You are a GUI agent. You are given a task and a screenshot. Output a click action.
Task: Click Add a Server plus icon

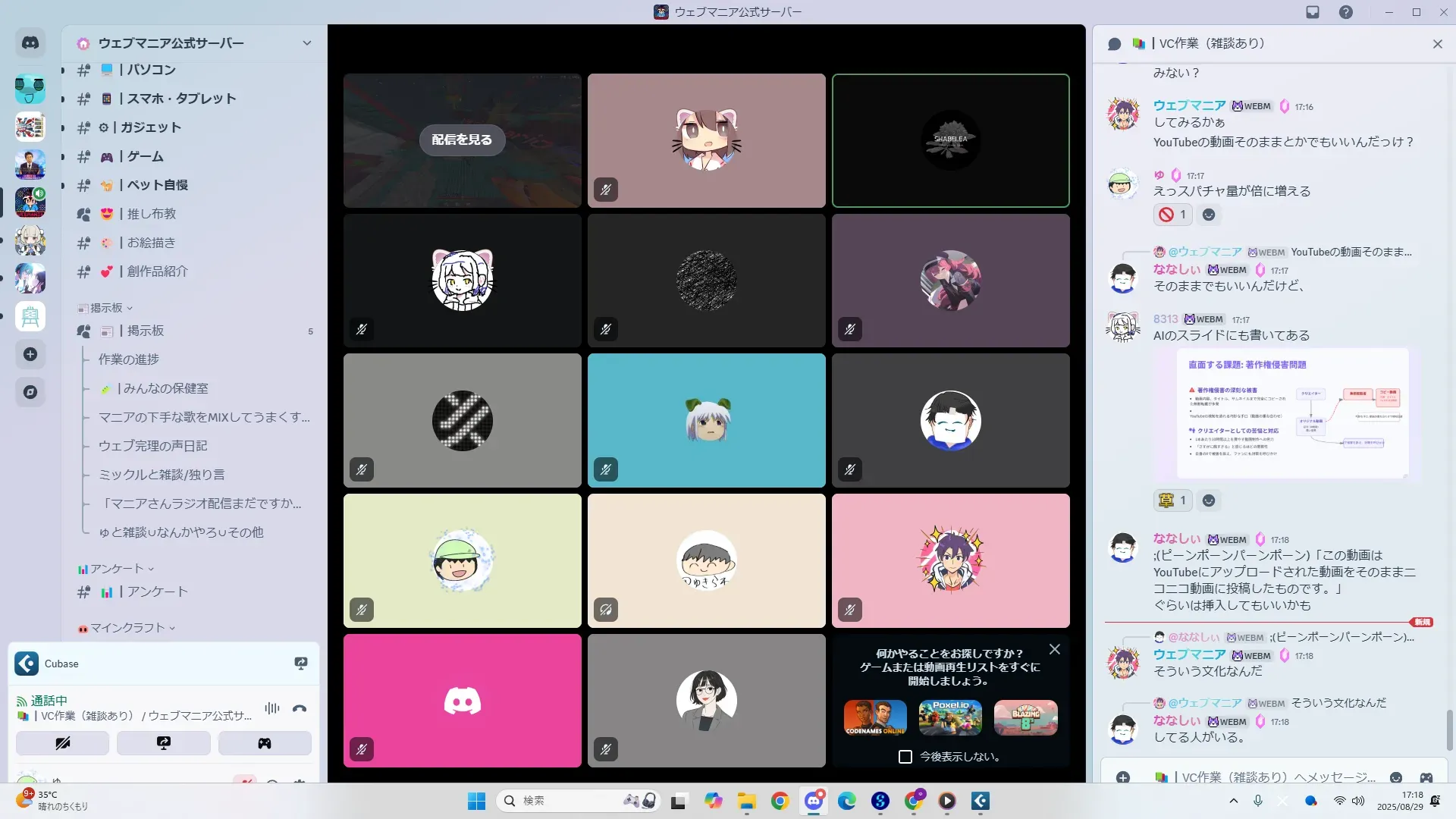pos(30,354)
